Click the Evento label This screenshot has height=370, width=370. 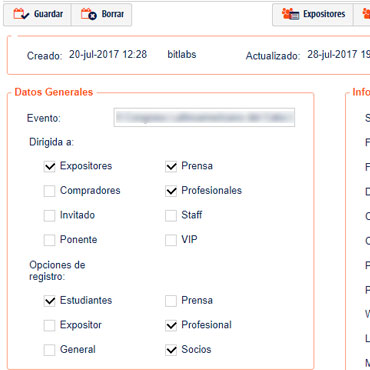click(44, 118)
